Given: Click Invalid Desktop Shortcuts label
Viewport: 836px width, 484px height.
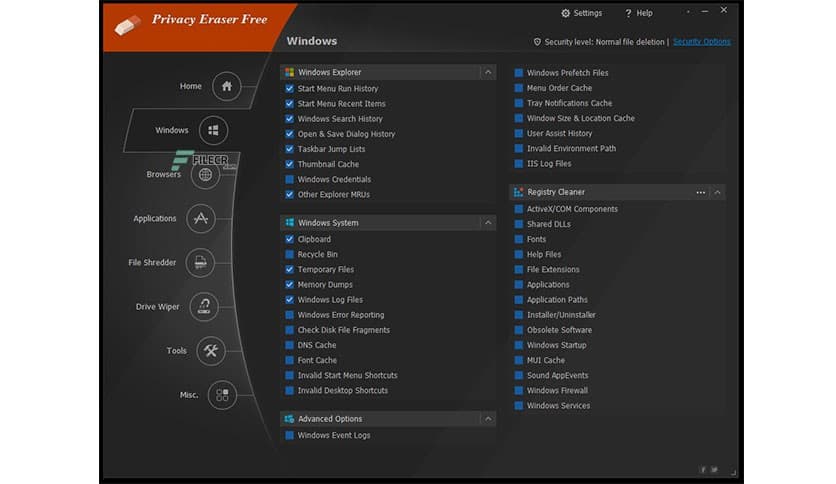Looking at the screenshot, I should point(343,391).
